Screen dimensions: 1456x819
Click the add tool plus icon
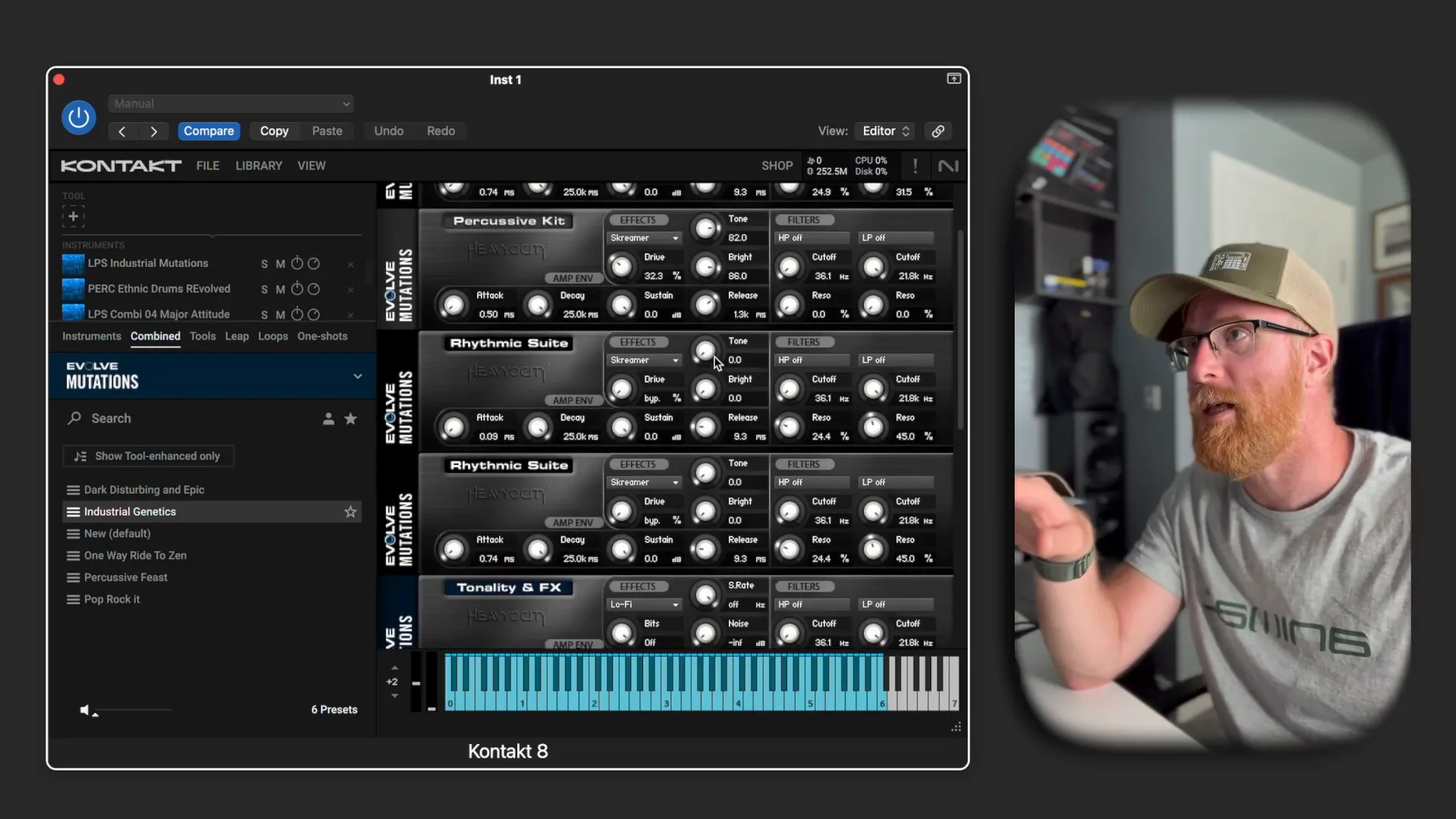pyautogui.click(x=74, y=216)
